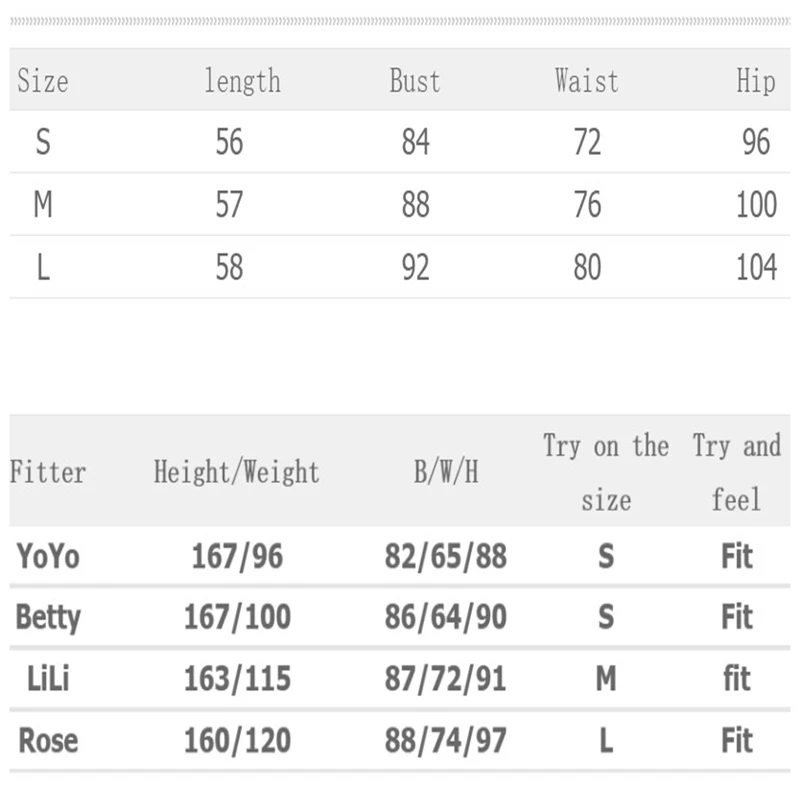Click the B/W/H column header
Screen dimensions: 800x800
point(446,472)
